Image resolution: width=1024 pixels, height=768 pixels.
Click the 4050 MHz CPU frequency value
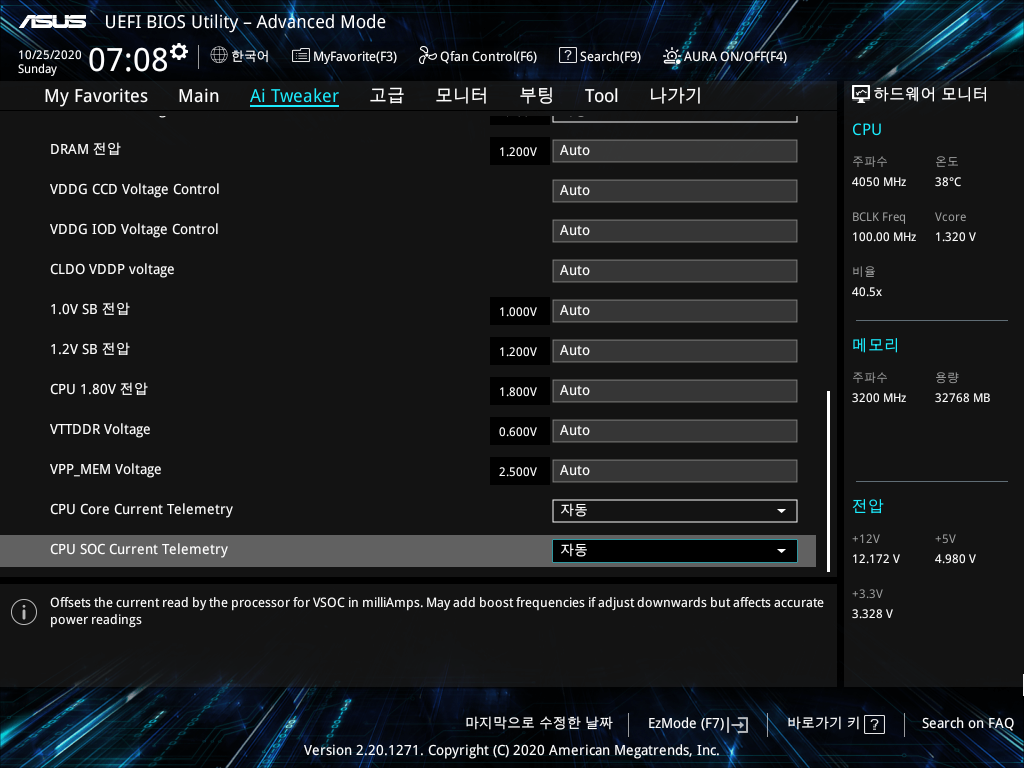878,182
